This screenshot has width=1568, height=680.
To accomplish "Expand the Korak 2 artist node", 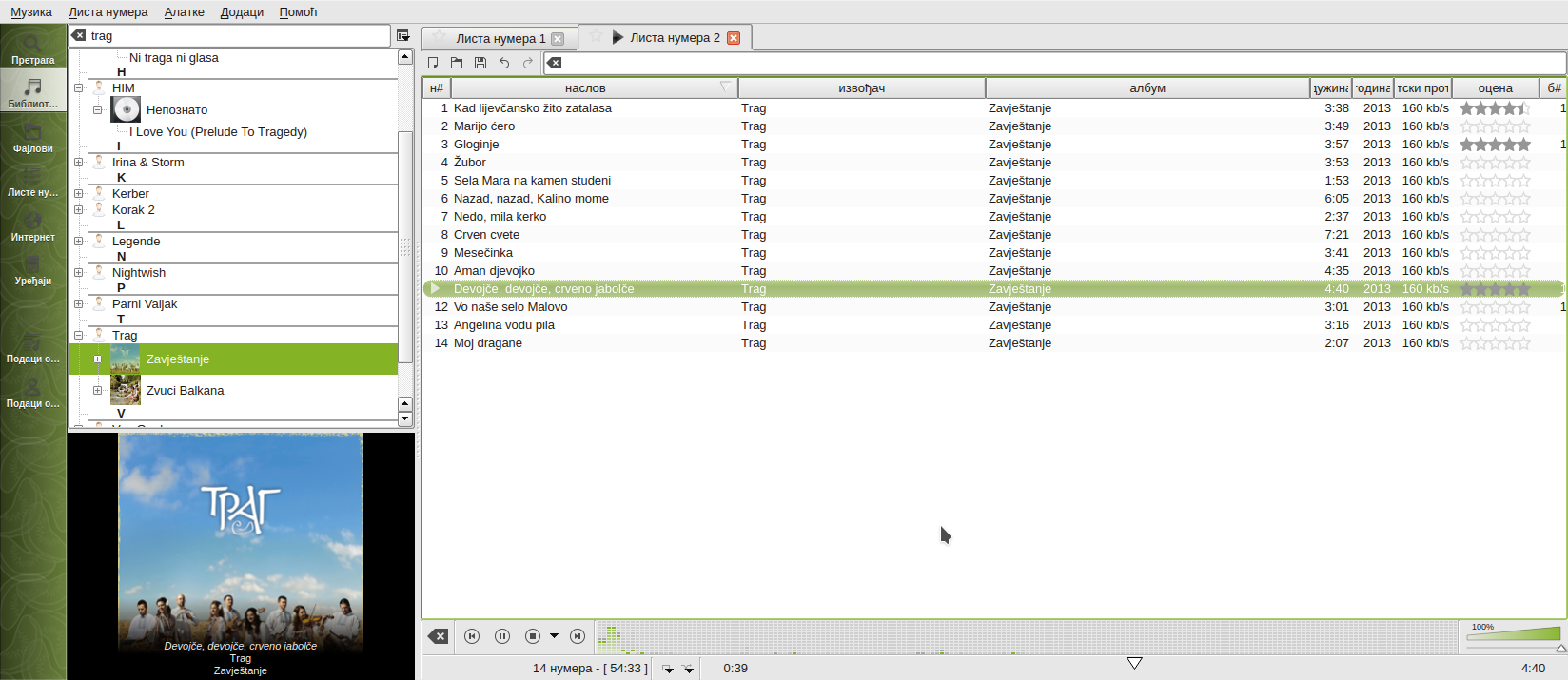I will coord(79,210).
